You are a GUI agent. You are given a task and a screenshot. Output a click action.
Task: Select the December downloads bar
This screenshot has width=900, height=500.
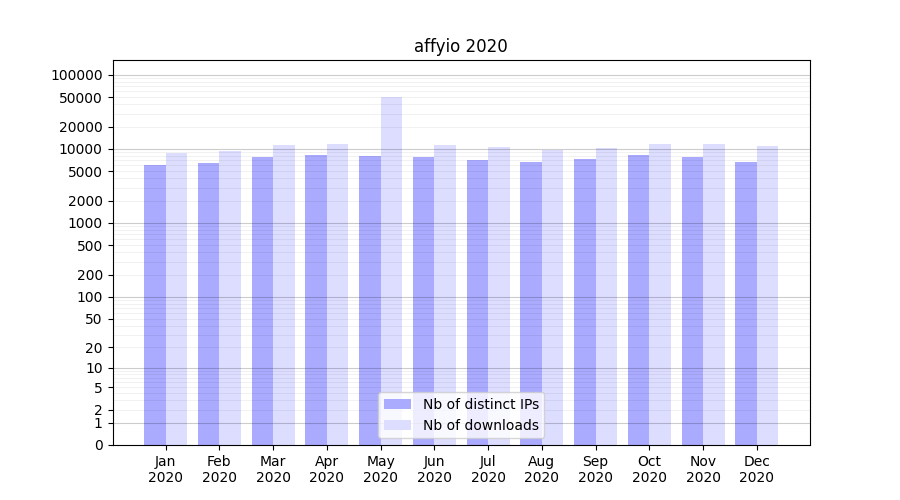pos(768,300)
